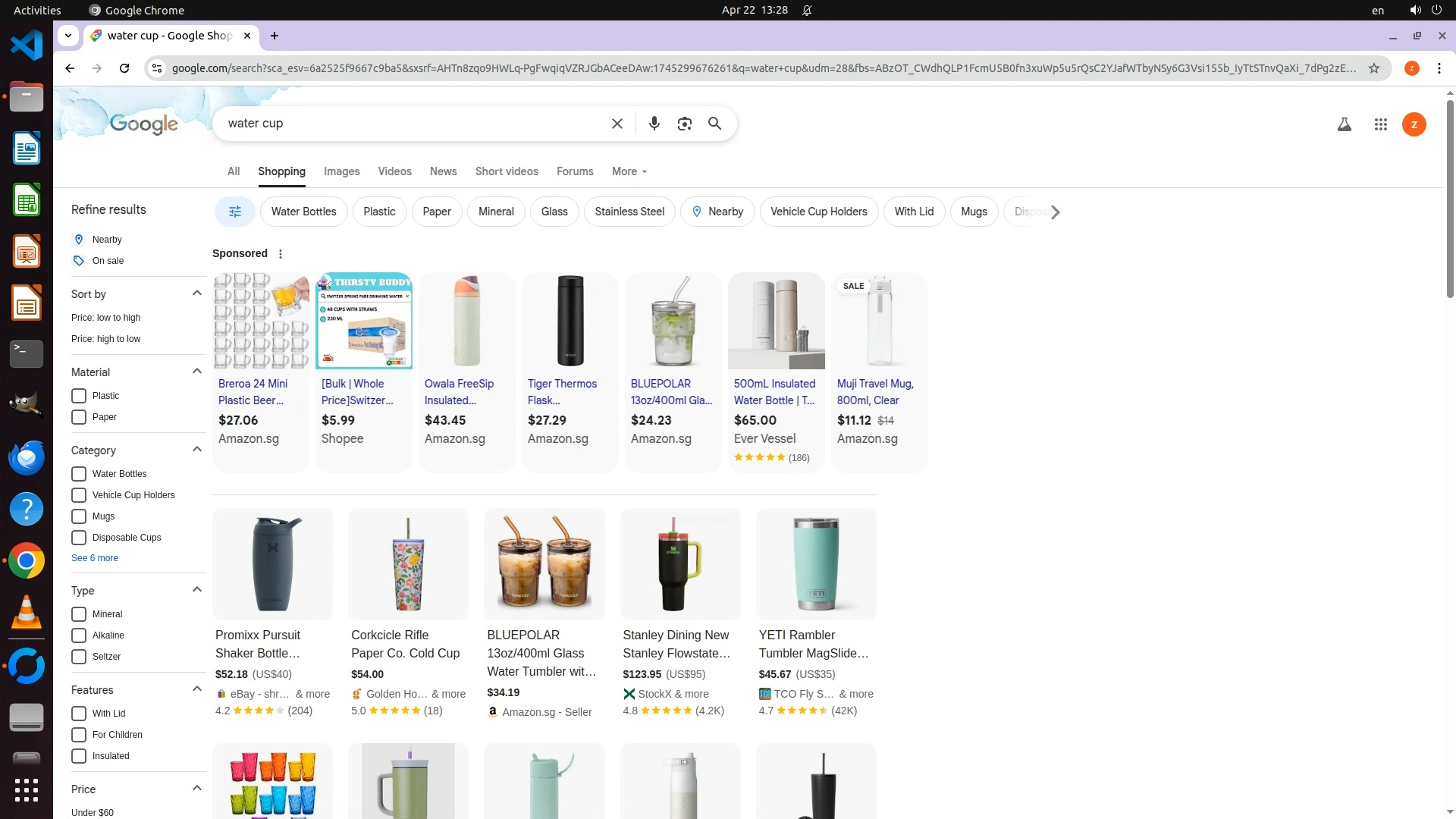Clear the search box with X icon
1456x819 pixels.
(617, 124)
